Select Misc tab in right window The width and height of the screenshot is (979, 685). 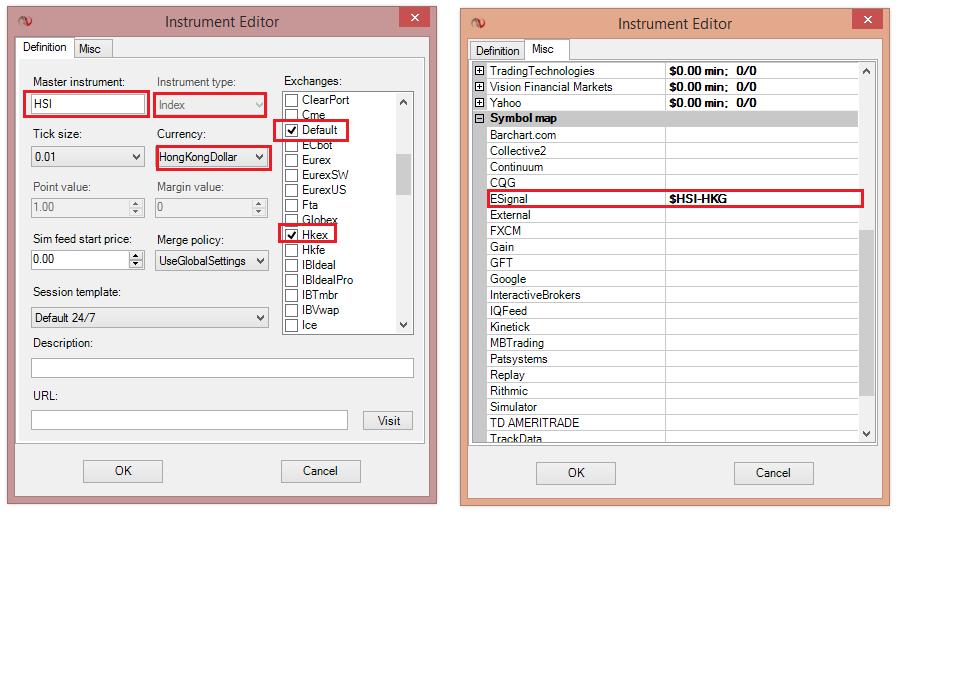coord(546,49)
